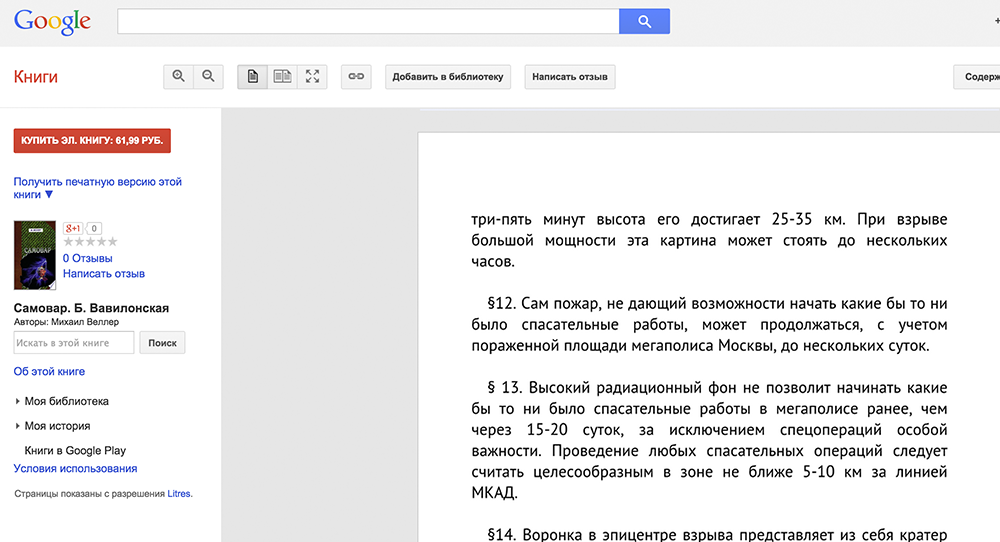The image size is (1000, 542).
Task: Click Добавить в библиотеку button
Action: click(449, 77)
